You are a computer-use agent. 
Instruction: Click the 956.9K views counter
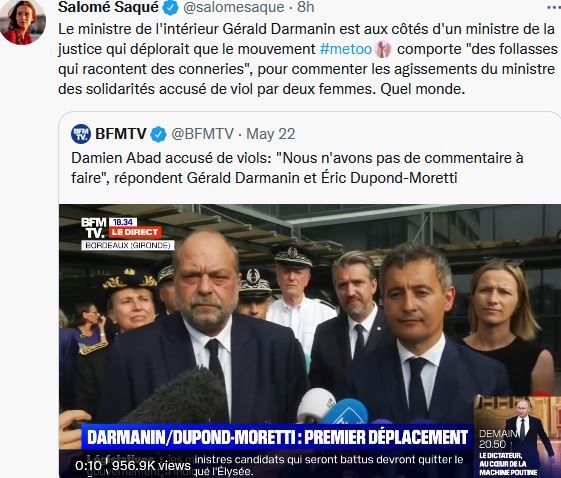151,465
